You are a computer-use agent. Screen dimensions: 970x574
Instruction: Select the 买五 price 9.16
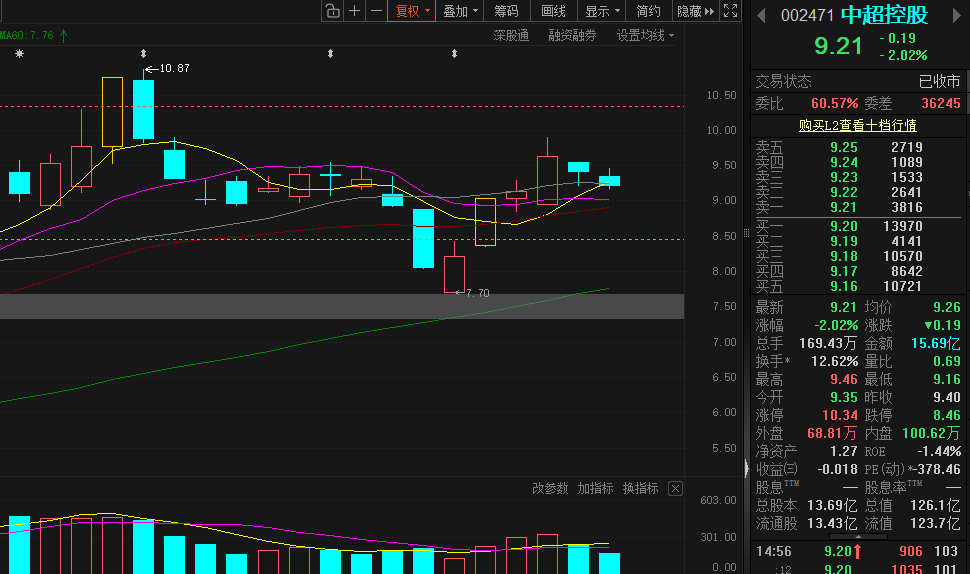click(x=844, y=286)
